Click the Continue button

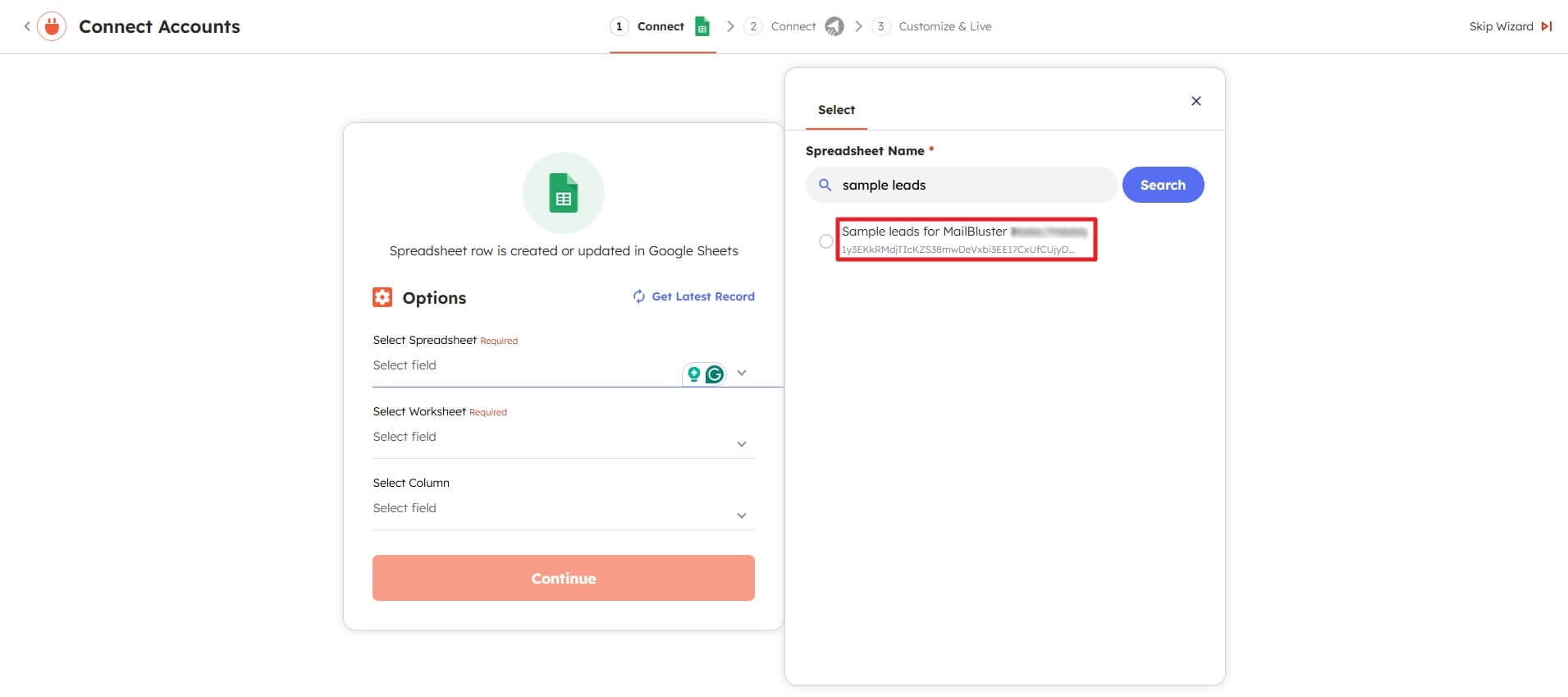coord(564,578)
